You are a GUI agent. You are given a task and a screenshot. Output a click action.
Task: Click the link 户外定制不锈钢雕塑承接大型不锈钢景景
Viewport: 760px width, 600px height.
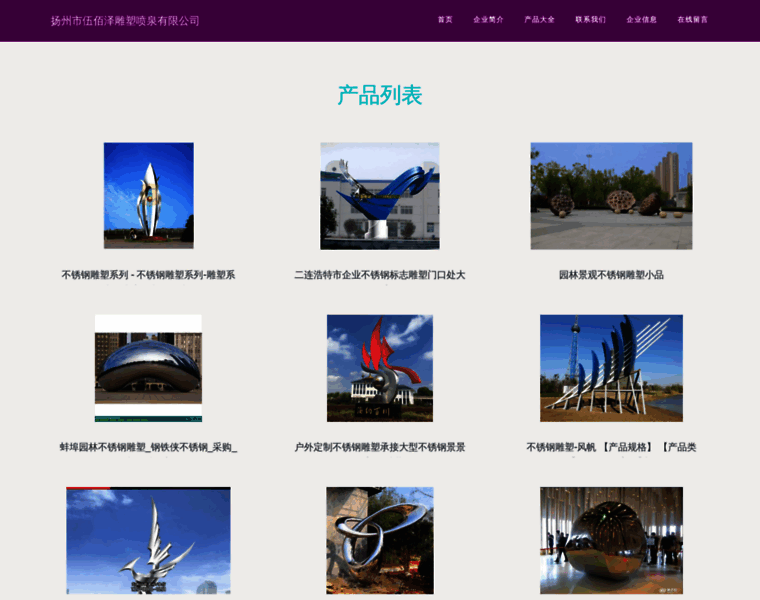pos(380,447)
